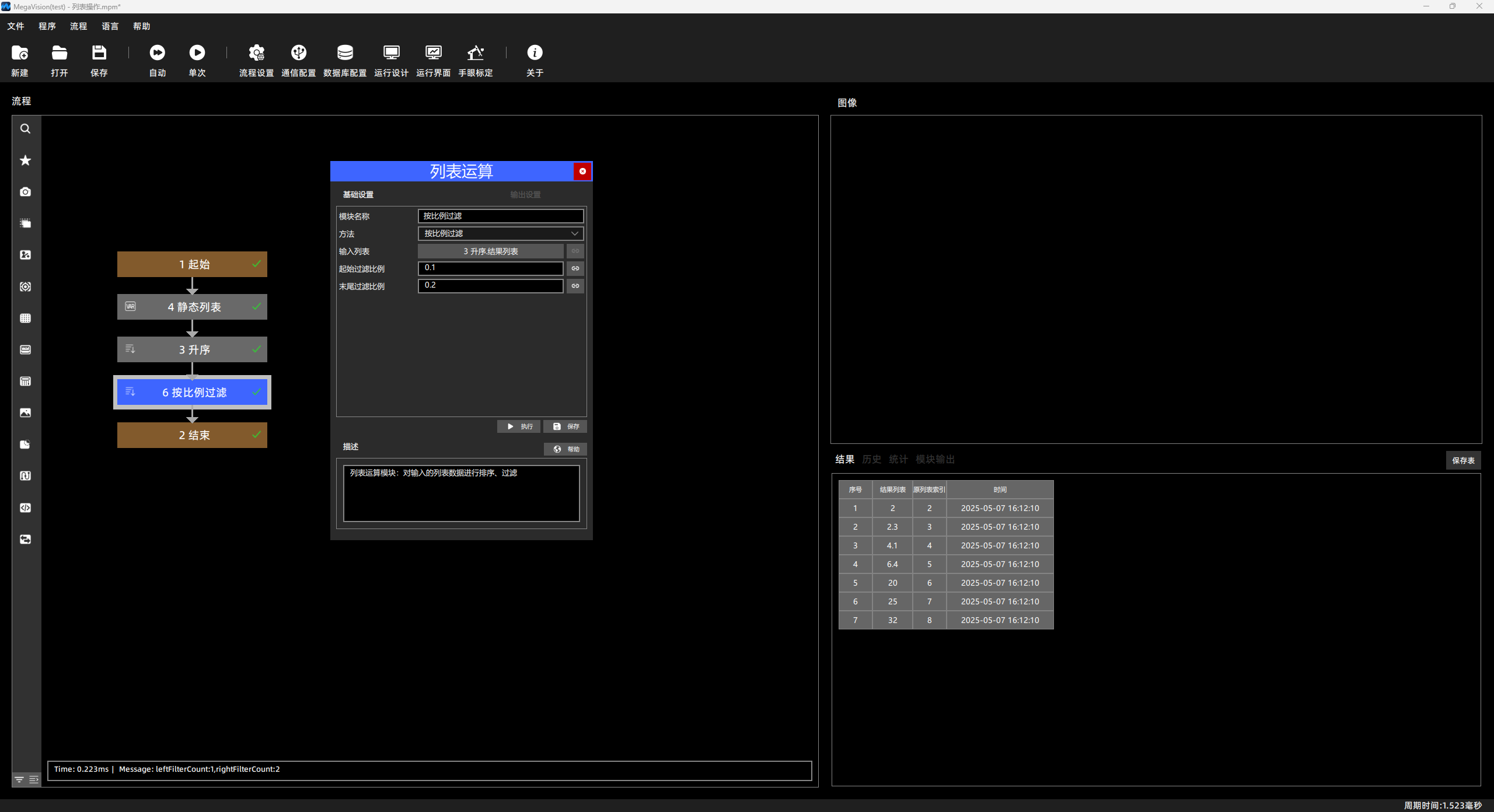Viewport: 1494px width, 812px height.
Task: Open the 方法 dropdown
Action: coord(501,233)
